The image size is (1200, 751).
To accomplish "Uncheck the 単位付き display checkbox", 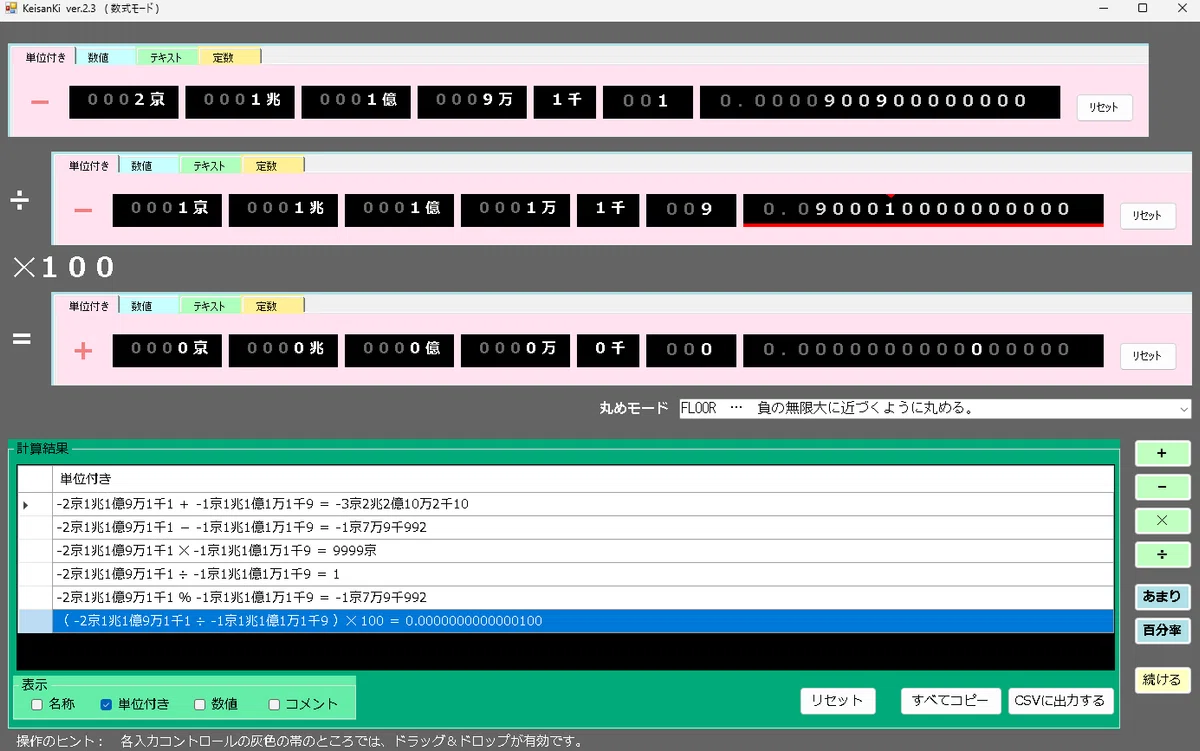I will click(106, 704).
